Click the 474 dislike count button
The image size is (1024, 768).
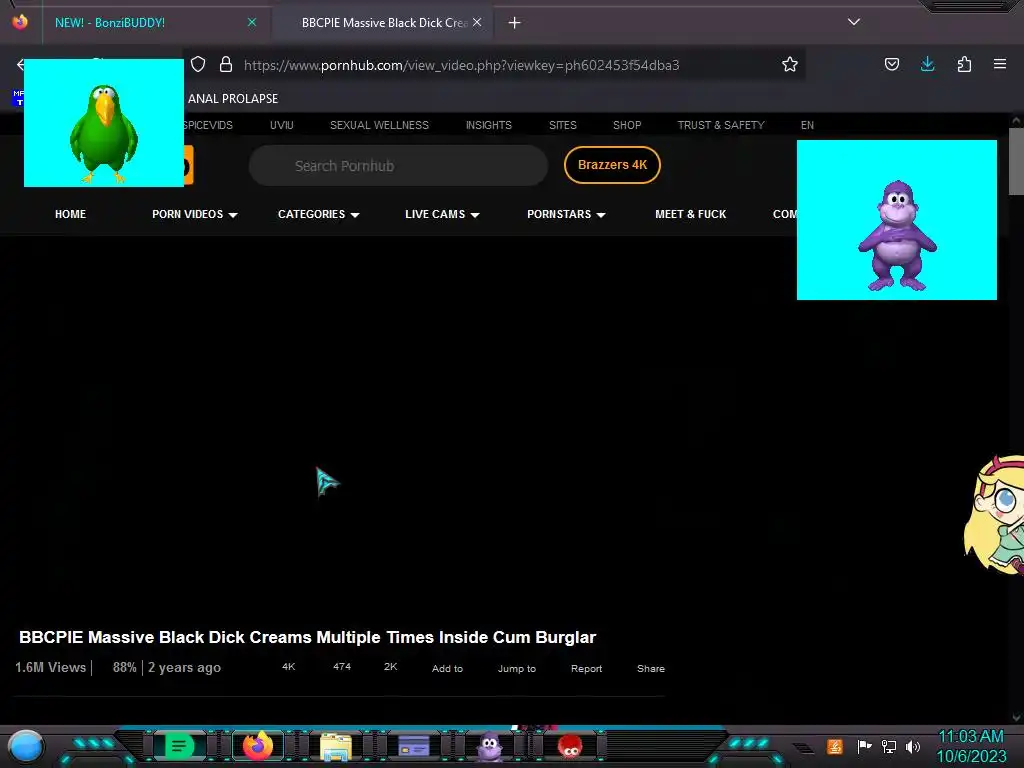(342, 667)
